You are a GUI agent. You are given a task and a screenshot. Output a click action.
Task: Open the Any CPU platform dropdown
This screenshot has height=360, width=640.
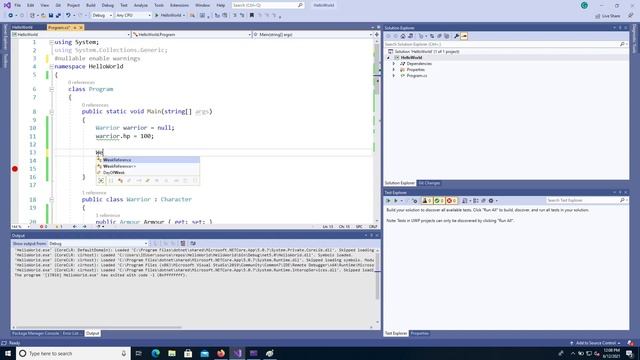(133, 15)
